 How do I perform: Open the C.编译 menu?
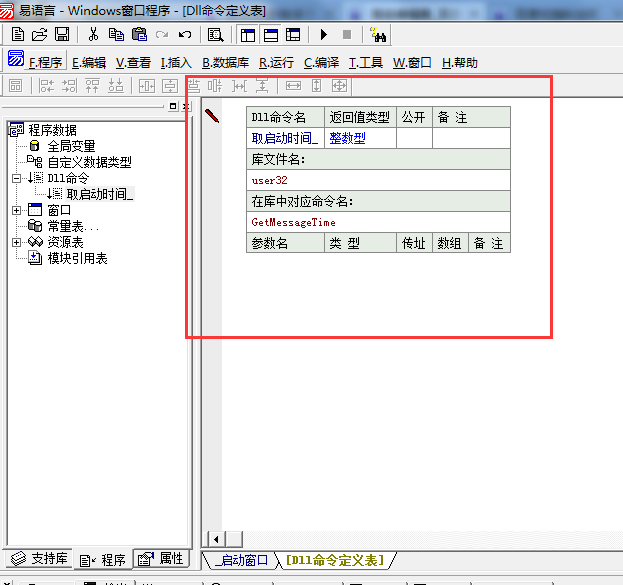(x=321, y=62)
